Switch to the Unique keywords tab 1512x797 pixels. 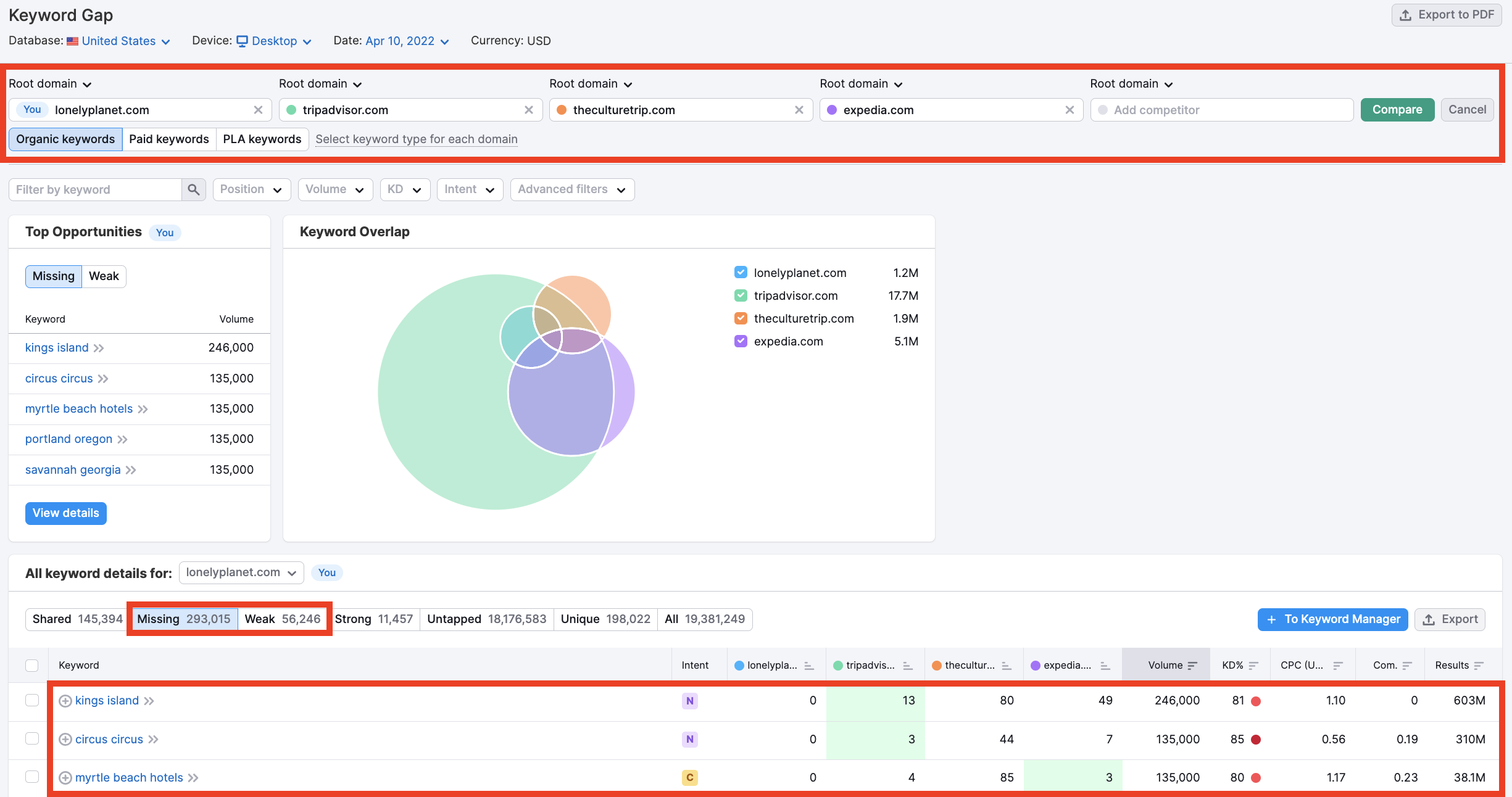click(605, 619)
